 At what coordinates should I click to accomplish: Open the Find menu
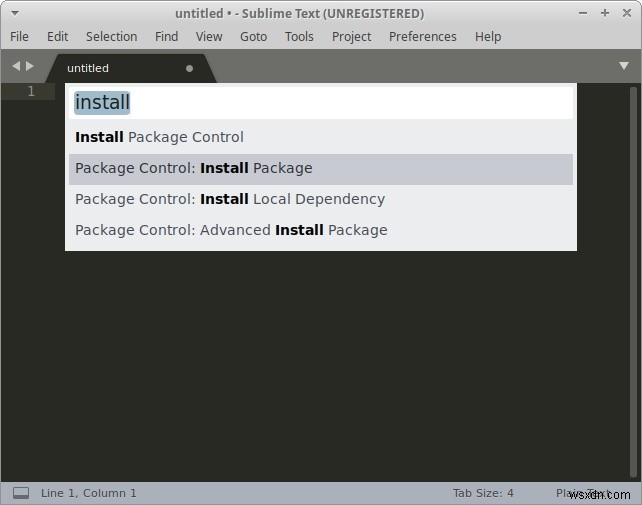pos(166,37)
